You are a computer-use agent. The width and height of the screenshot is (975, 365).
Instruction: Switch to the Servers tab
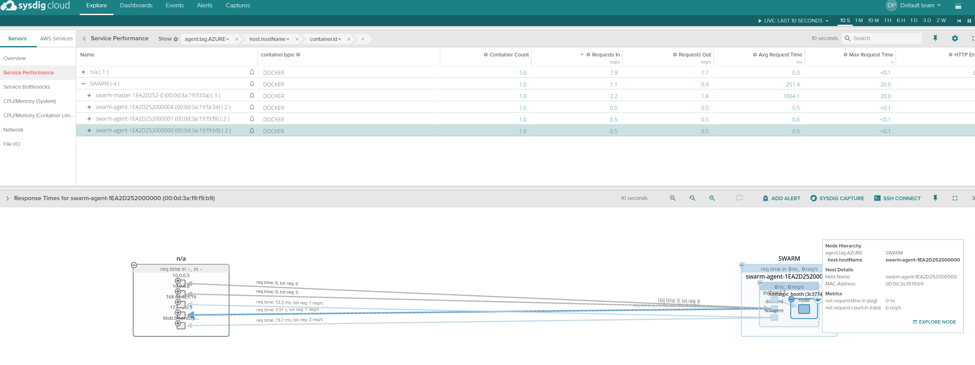pos(17,39)
